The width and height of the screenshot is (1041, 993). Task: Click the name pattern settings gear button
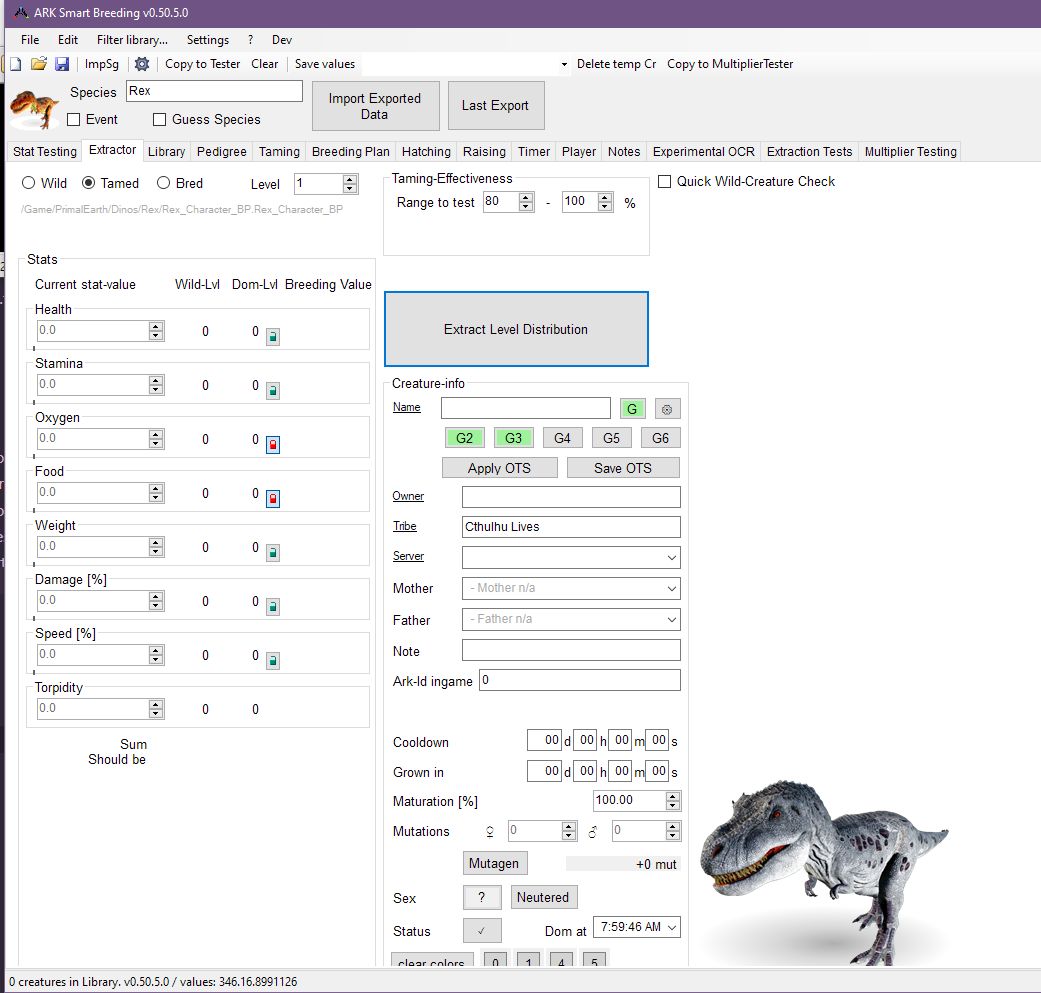[667, 409]
